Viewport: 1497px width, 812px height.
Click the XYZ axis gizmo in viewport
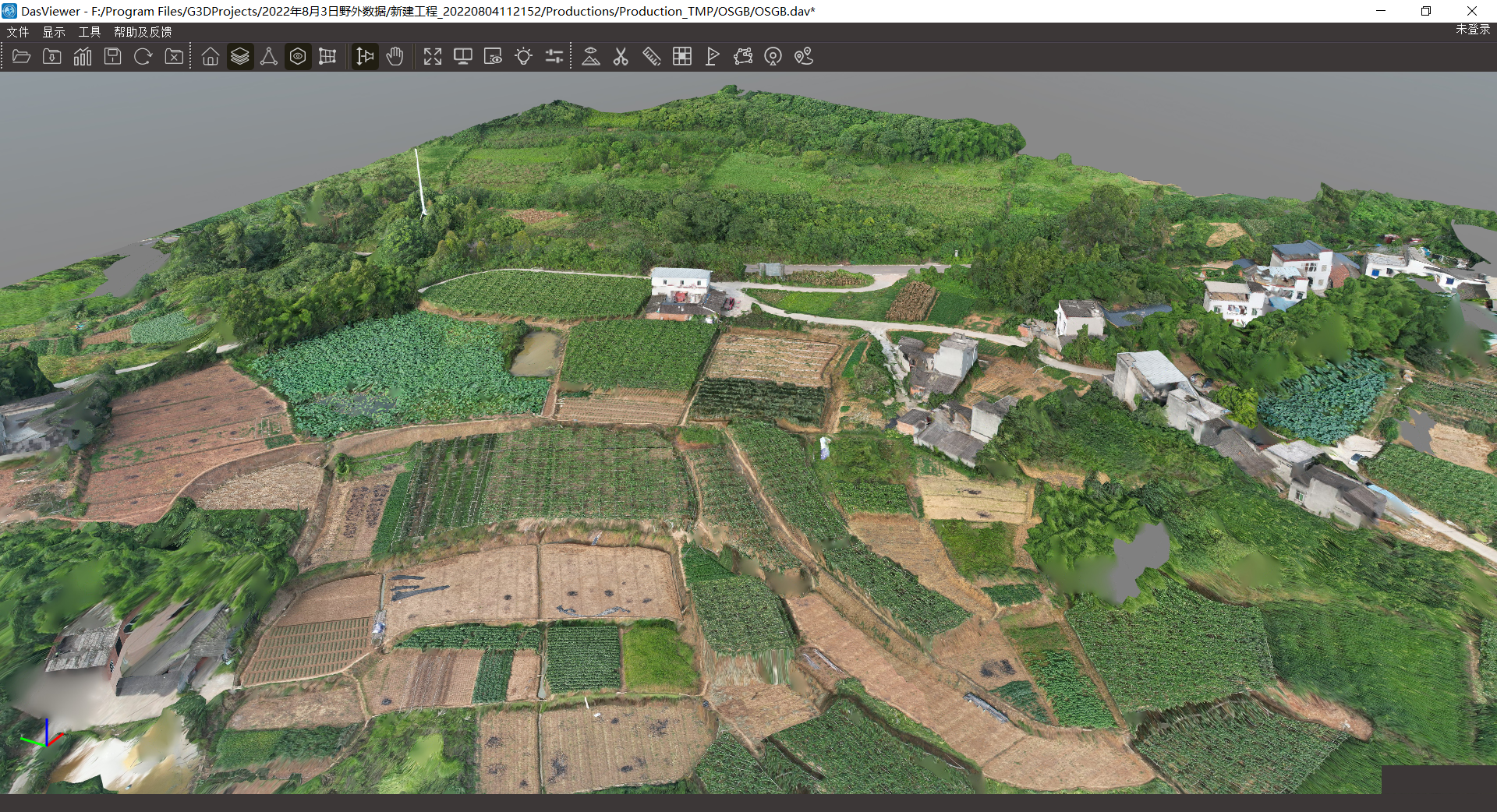pyautogui.click(x=44, y=736)
